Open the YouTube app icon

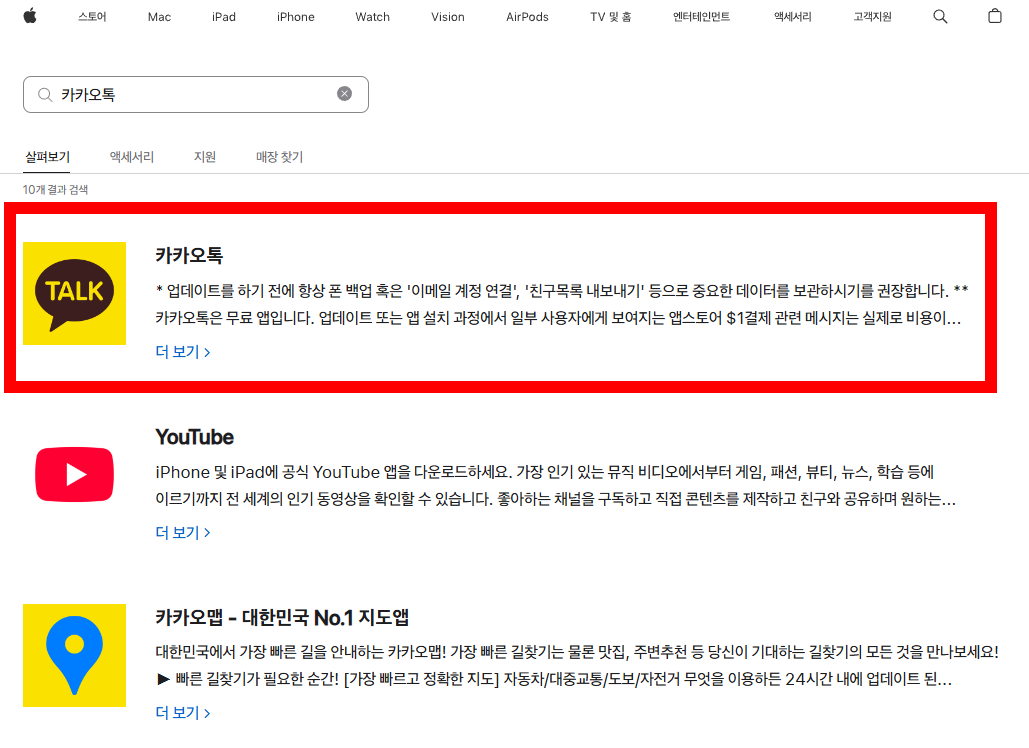pyautogui.click(x=74, y=474)
